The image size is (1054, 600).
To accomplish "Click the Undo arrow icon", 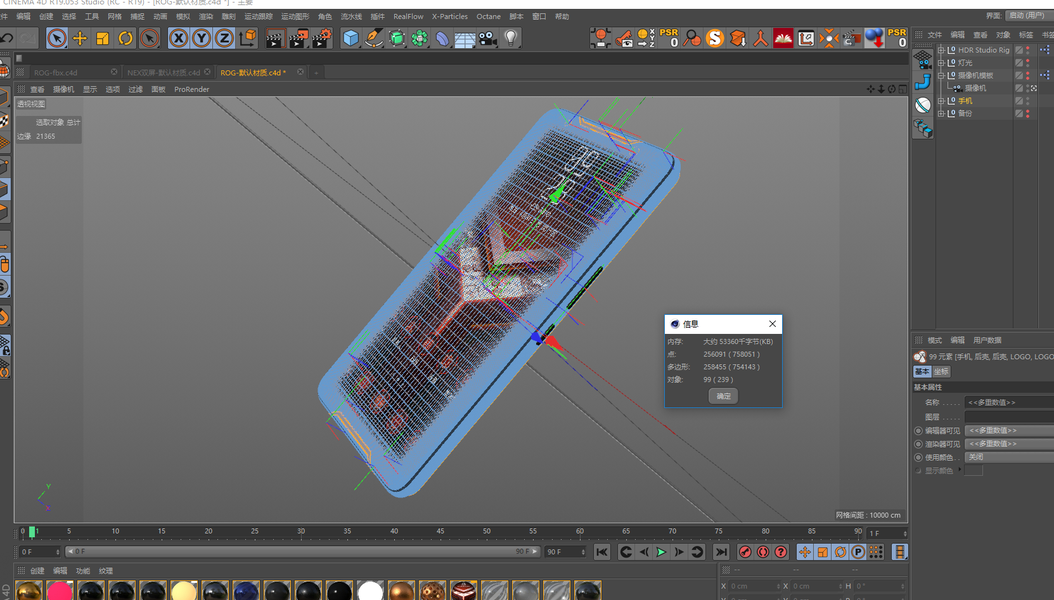I will click(7, 38).
